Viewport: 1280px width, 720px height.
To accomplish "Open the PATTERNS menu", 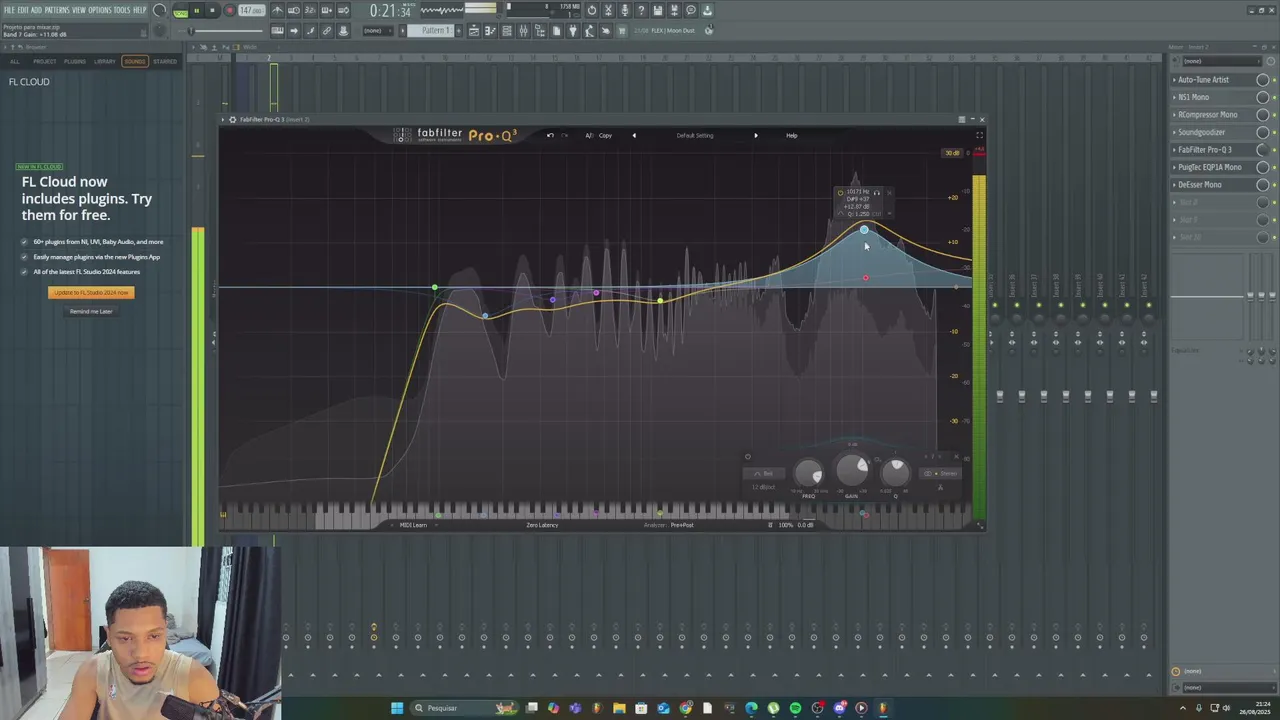I will tap(57, 10).
